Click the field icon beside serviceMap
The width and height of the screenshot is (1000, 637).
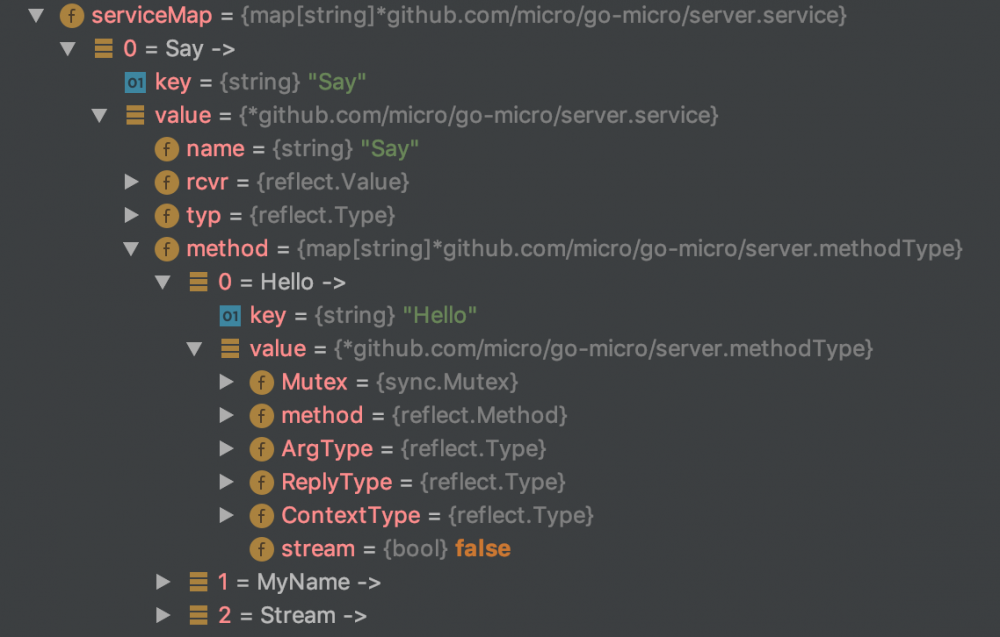click(72, 16)
